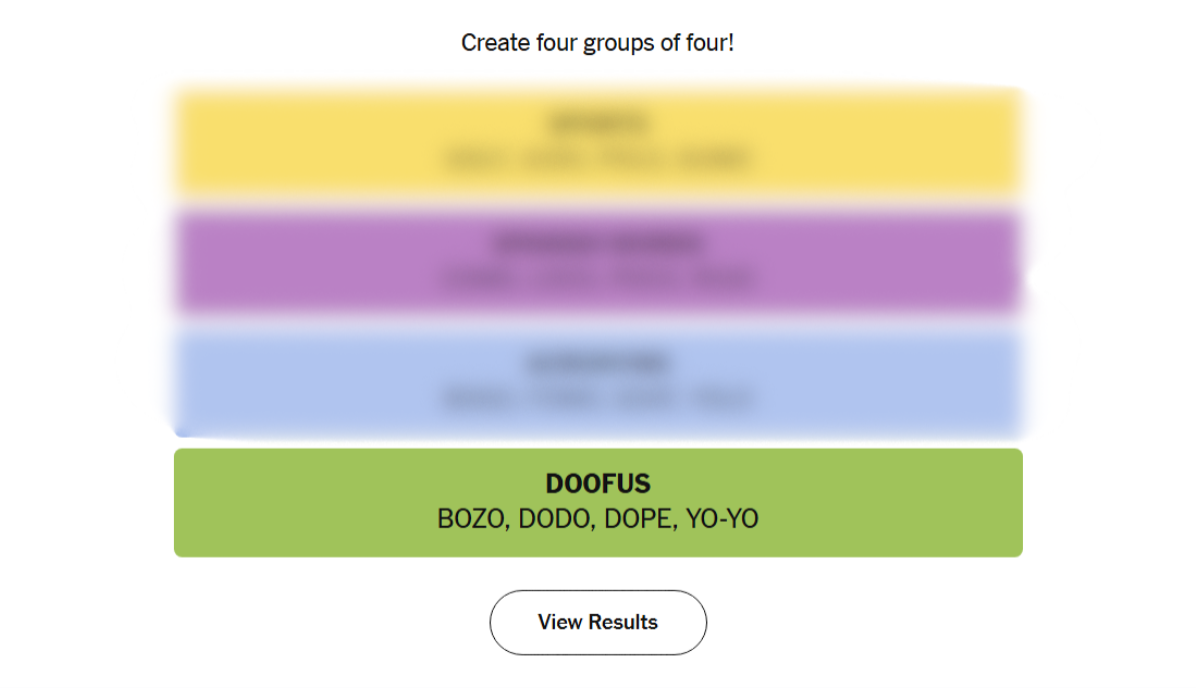The width and height of the screenshot is (1196, 688).
Task: Select the word DOPE in the green group
Action: (x=640, y=520)
